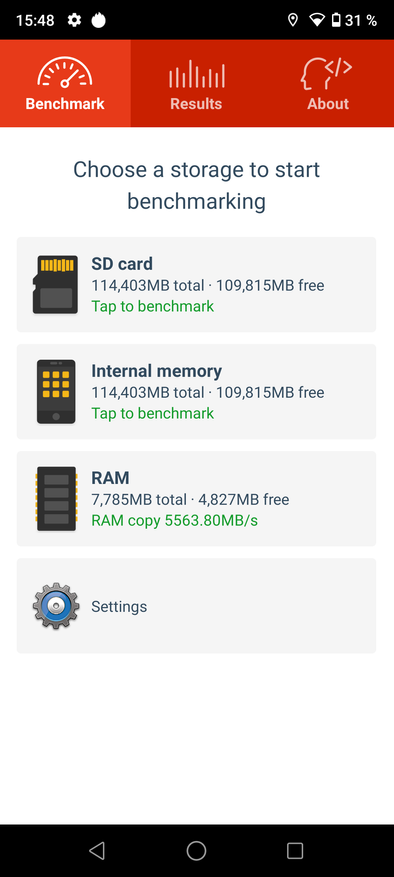Tap the Android home circle
The image size is (394, 877).
pyautogui.click(x=196, y=851)
